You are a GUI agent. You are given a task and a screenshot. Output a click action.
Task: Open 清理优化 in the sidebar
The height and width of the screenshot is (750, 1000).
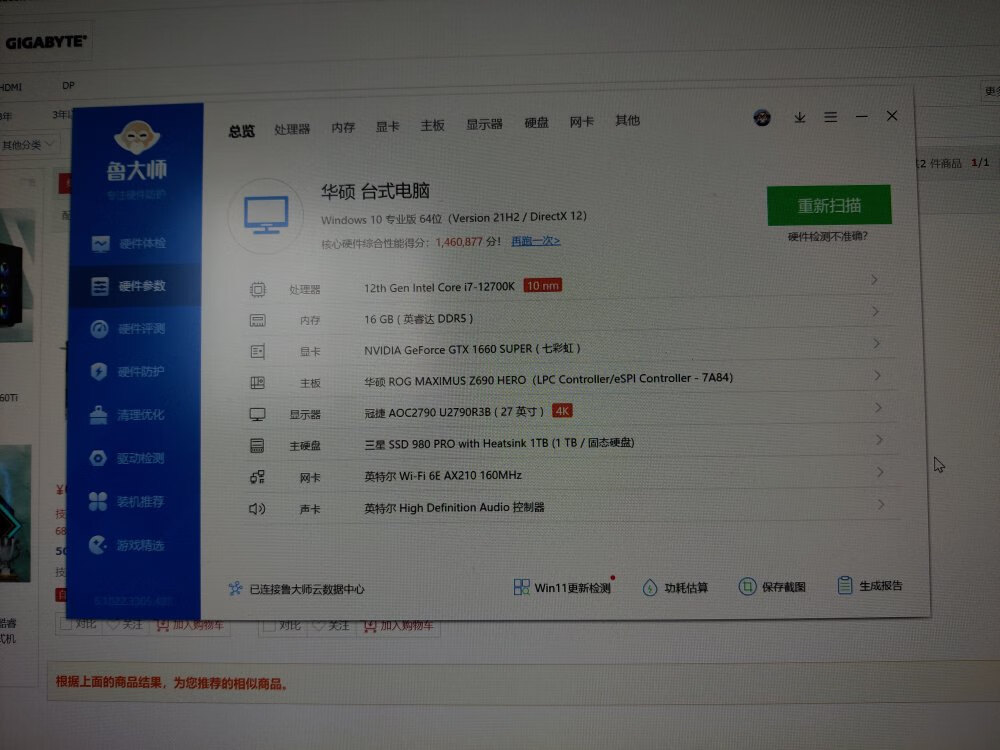tap(126, 415)
